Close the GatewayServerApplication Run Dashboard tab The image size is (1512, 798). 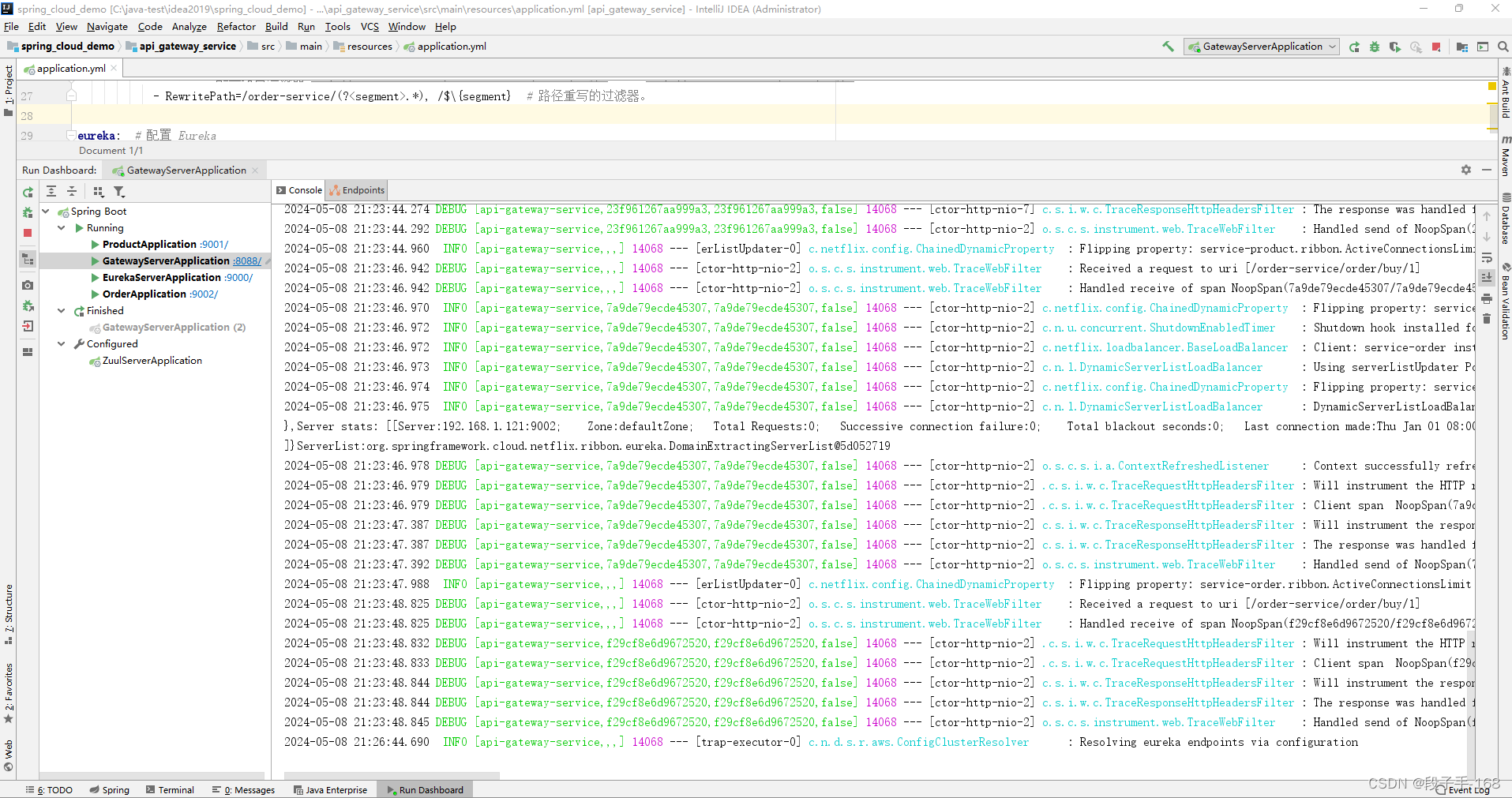click(255, 170)
